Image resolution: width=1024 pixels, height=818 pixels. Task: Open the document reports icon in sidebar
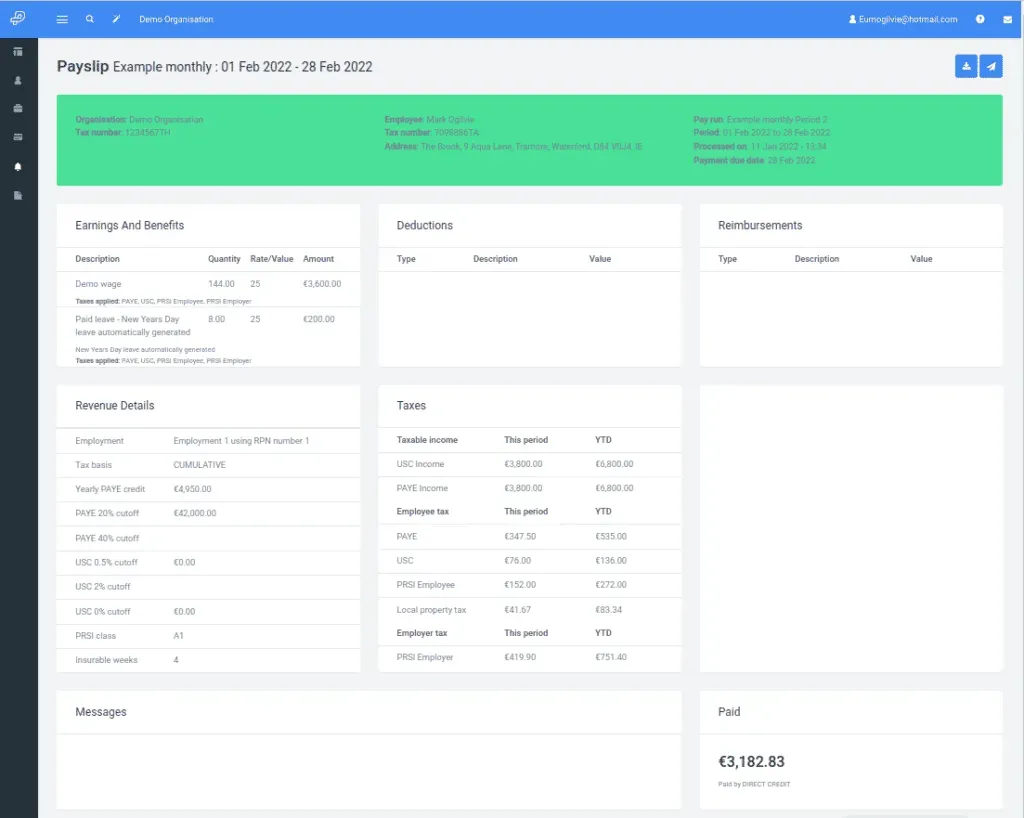(x=18, y=195)
